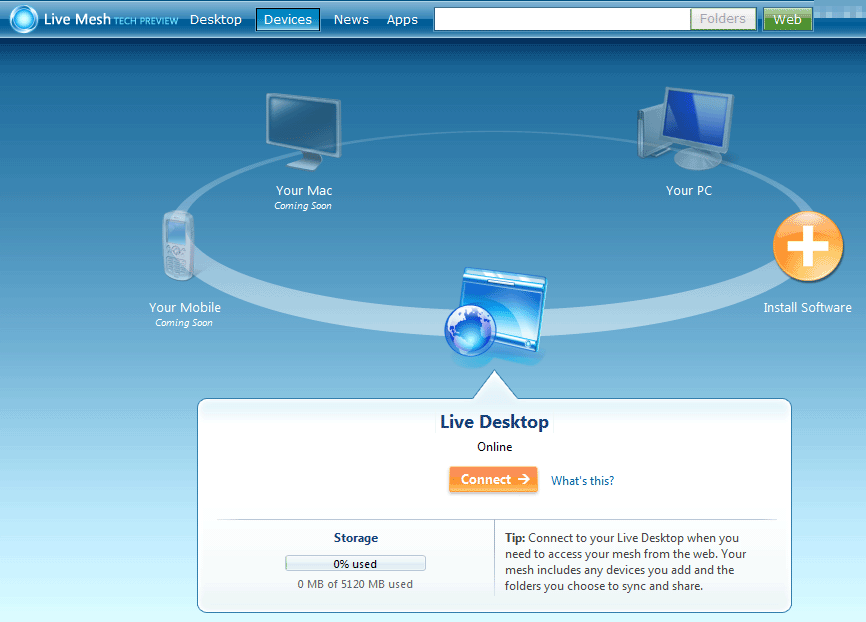Click the Online status text

coord(494,447)
